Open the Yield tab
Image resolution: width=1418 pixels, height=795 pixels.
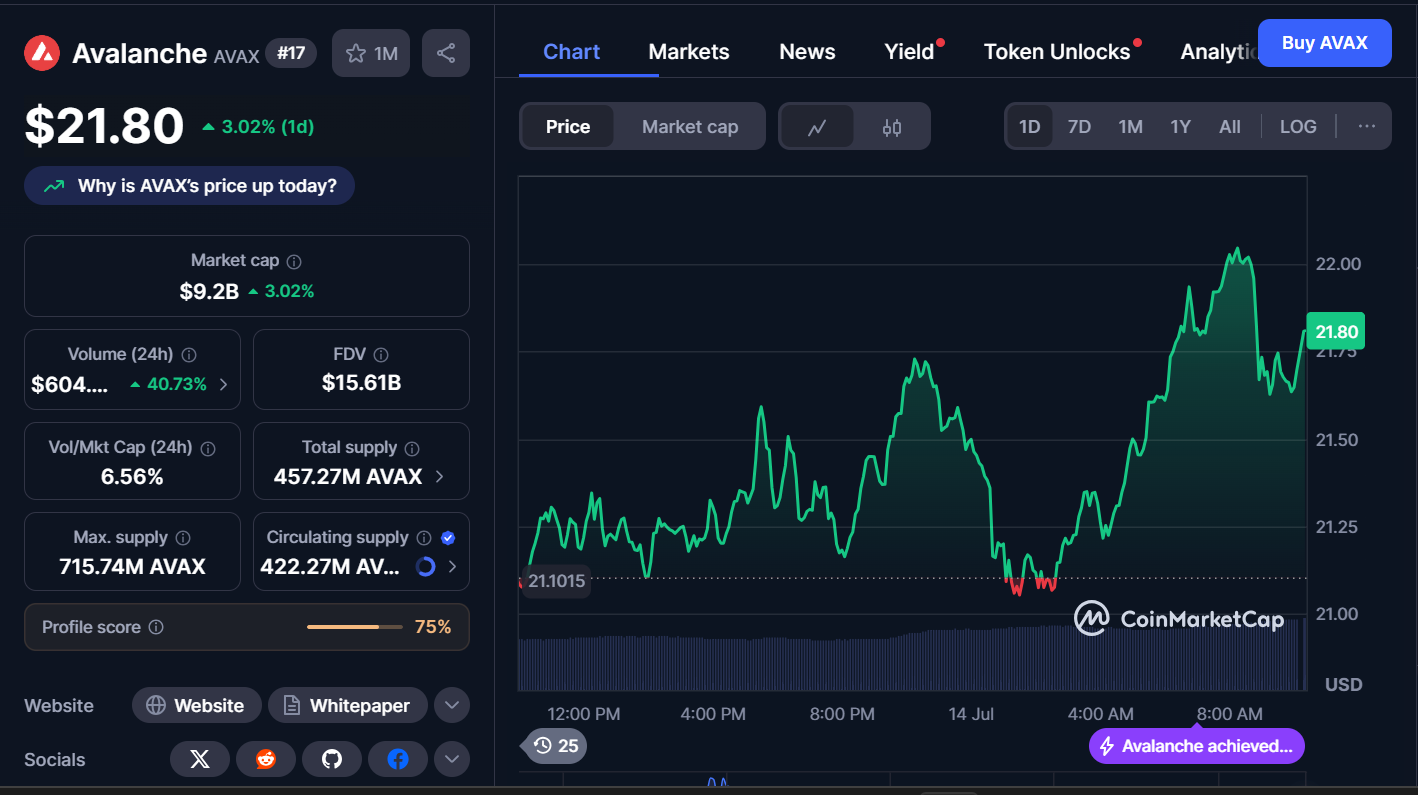click(909, 52)
